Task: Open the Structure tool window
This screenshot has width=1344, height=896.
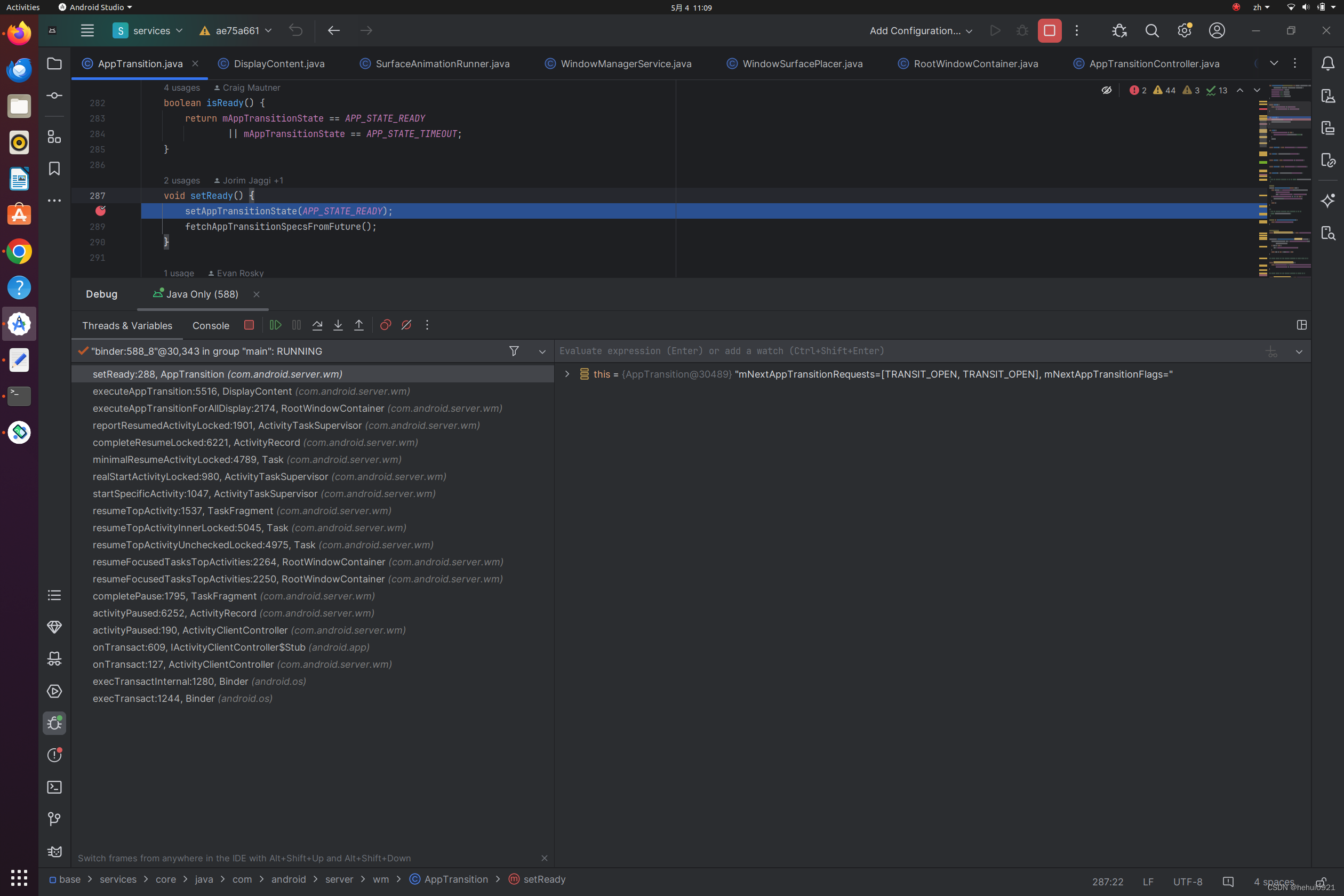Action: 54,137
